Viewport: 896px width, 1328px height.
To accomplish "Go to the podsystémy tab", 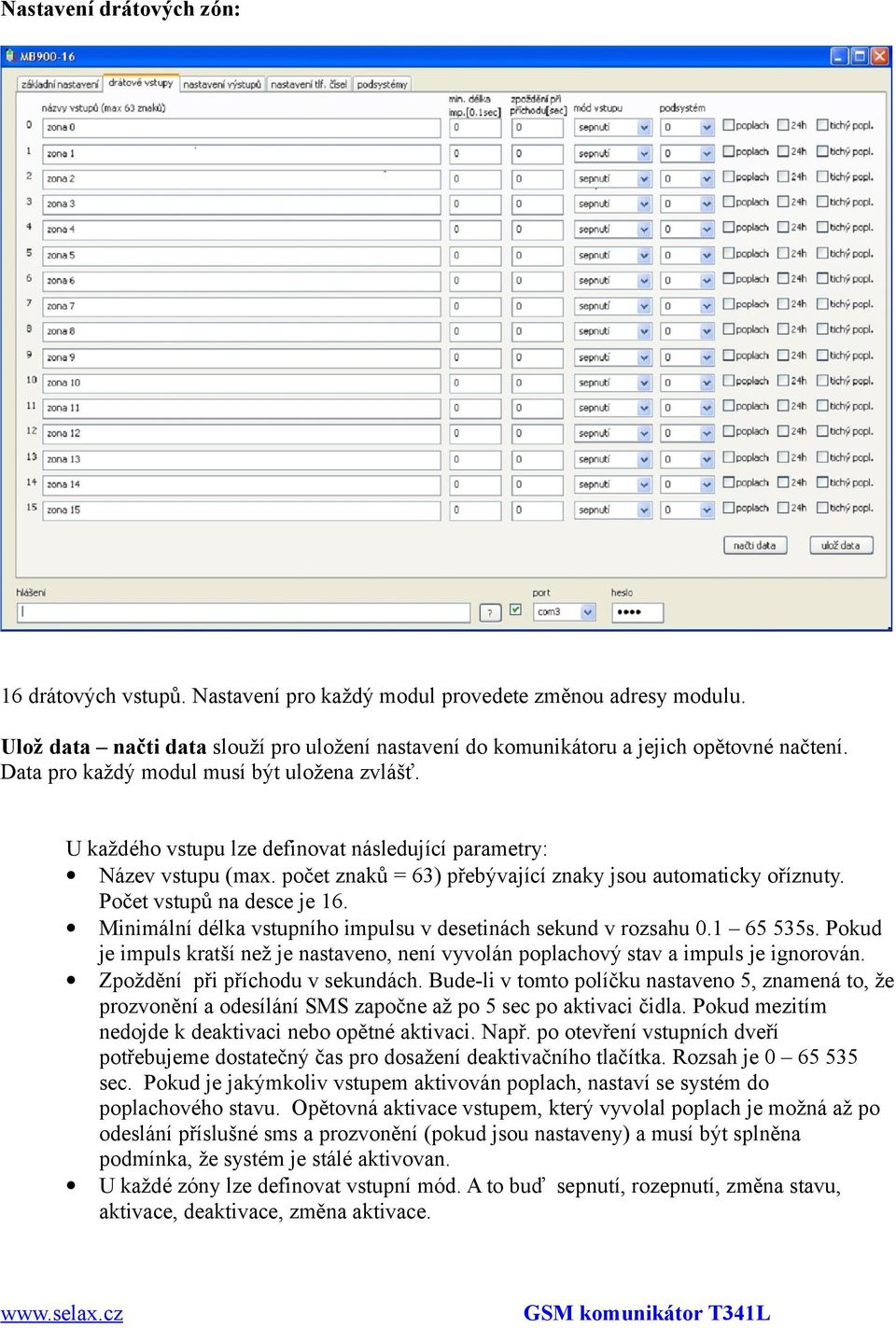I will point(382,84).
